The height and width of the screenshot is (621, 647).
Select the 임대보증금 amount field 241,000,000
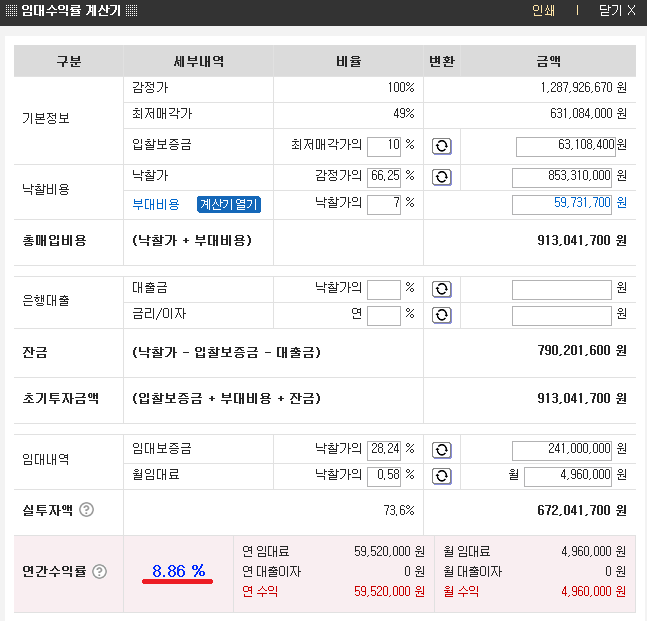pyautogui.click(x=562, y=450)
